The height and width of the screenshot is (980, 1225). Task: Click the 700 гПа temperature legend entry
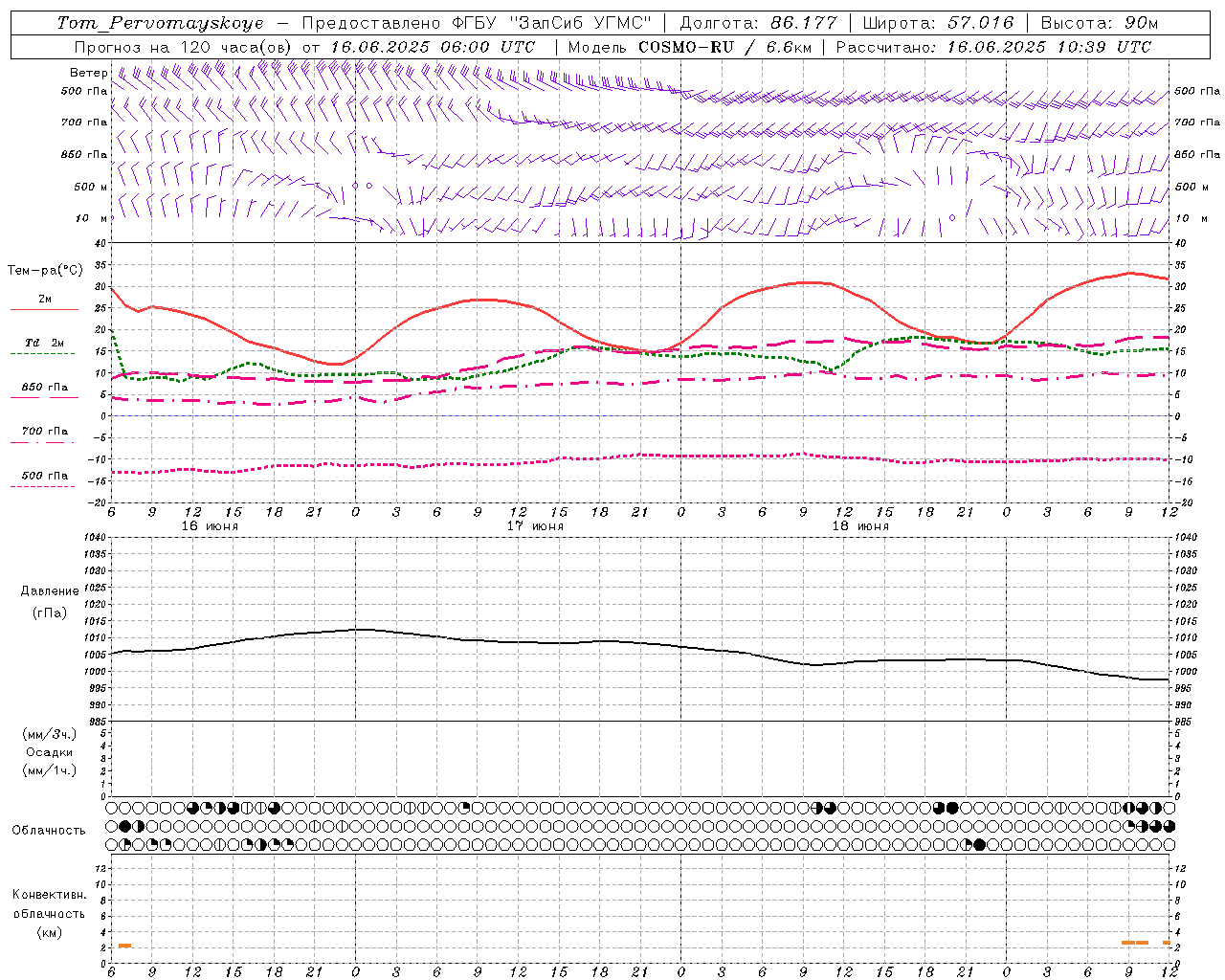click(45, 432)
